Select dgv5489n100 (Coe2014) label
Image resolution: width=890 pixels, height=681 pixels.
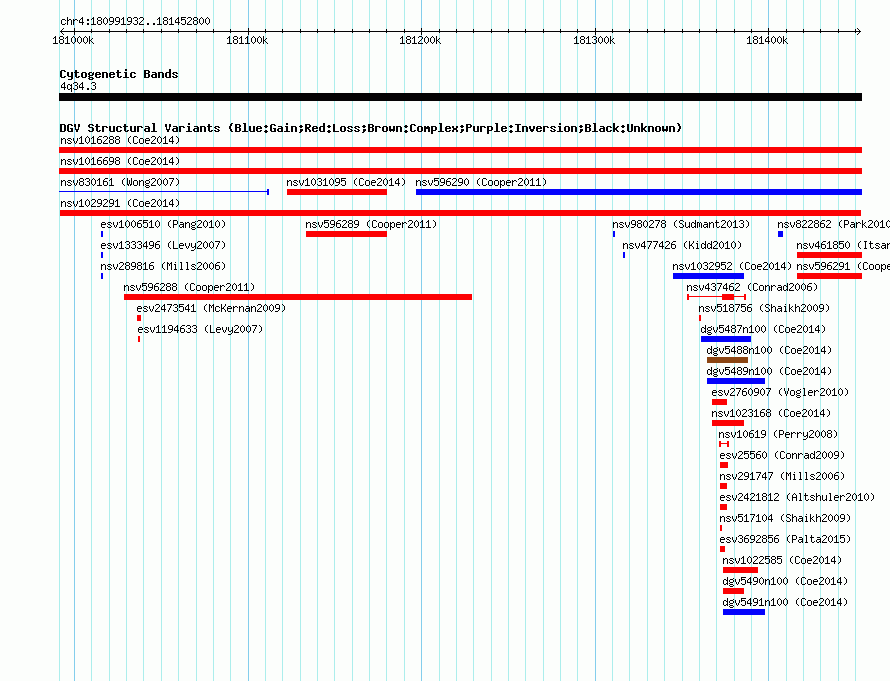coord(769,371)
